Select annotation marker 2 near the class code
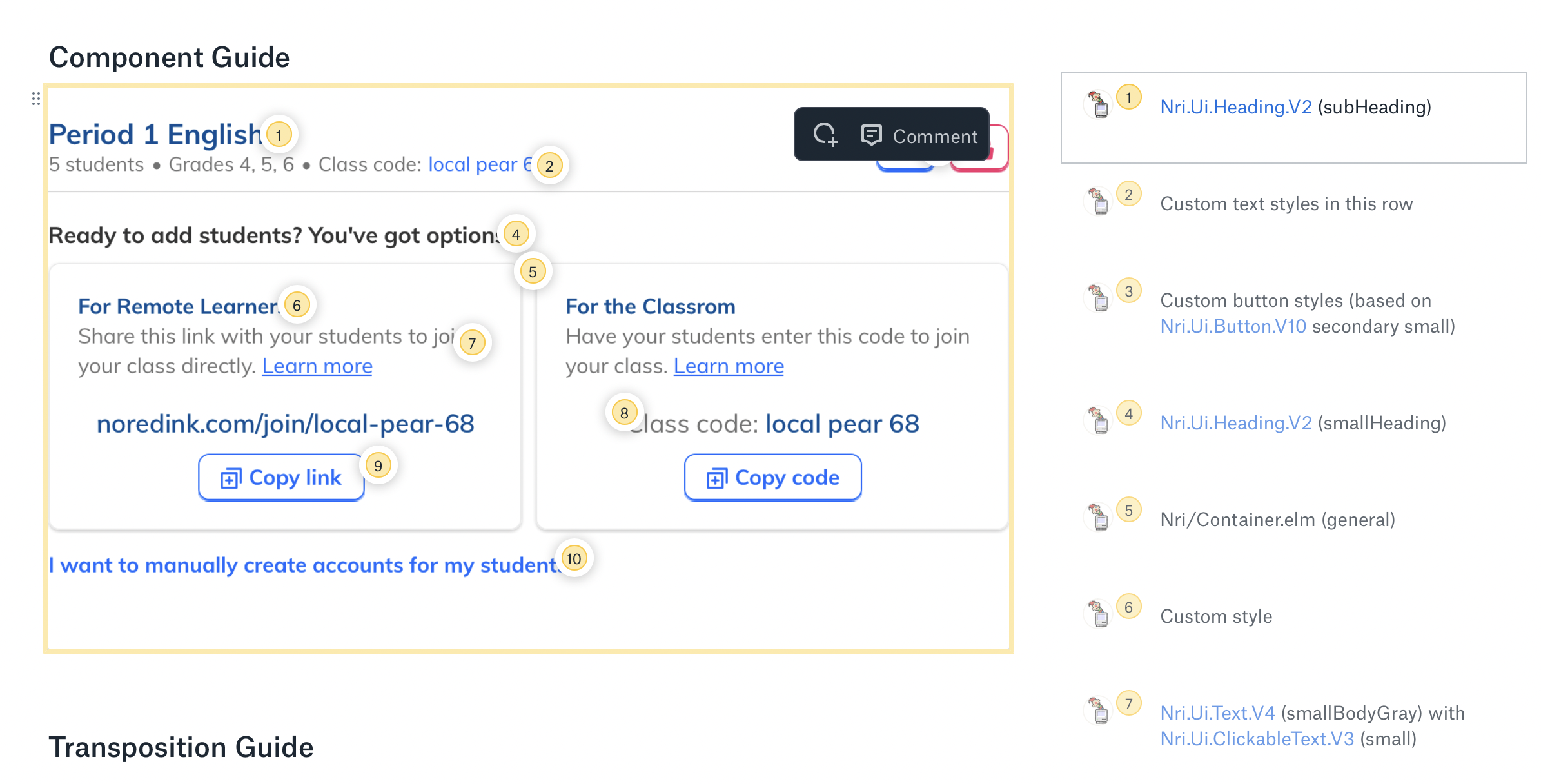The width and height of the screenshot is (1541, 784). 549,166
